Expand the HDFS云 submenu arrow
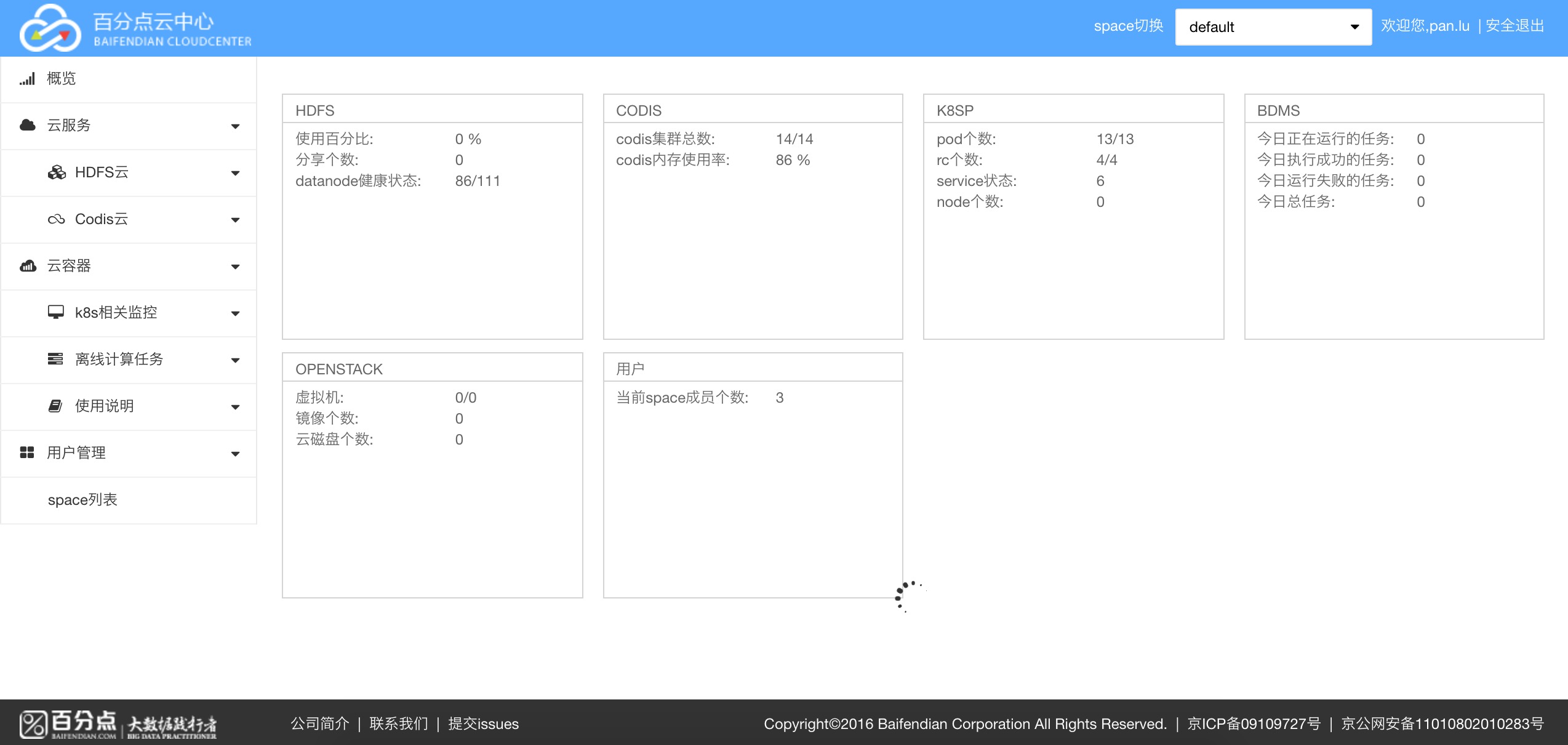This screenshot has height=745, width=1568. click(235, 173)
